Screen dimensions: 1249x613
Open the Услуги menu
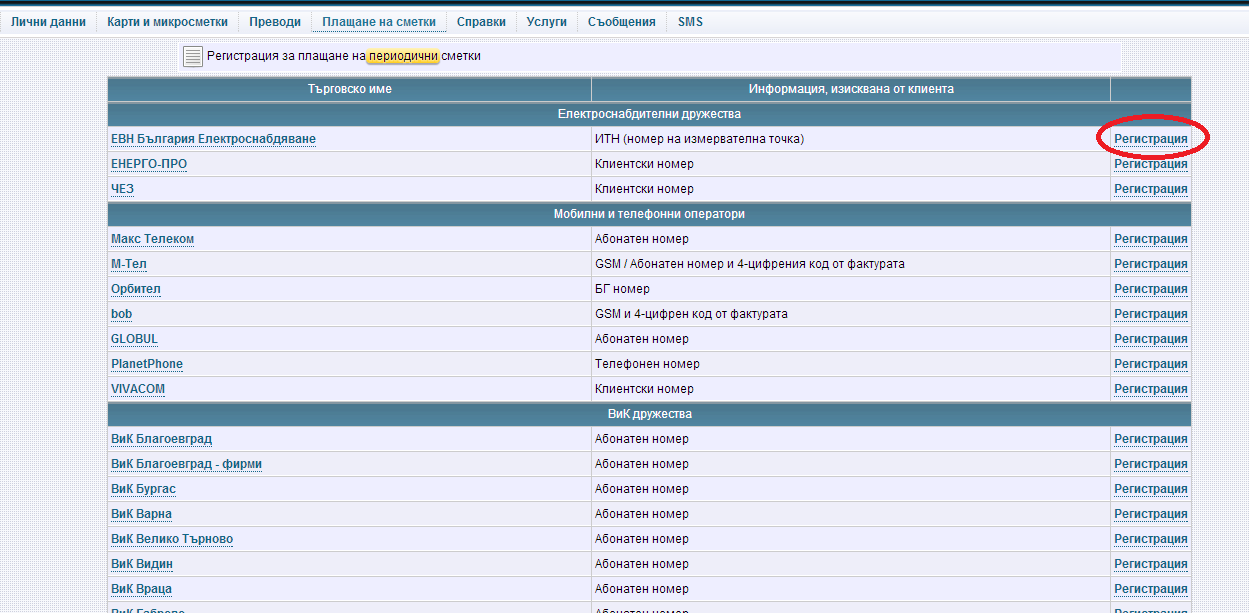[x=546, y=21]
